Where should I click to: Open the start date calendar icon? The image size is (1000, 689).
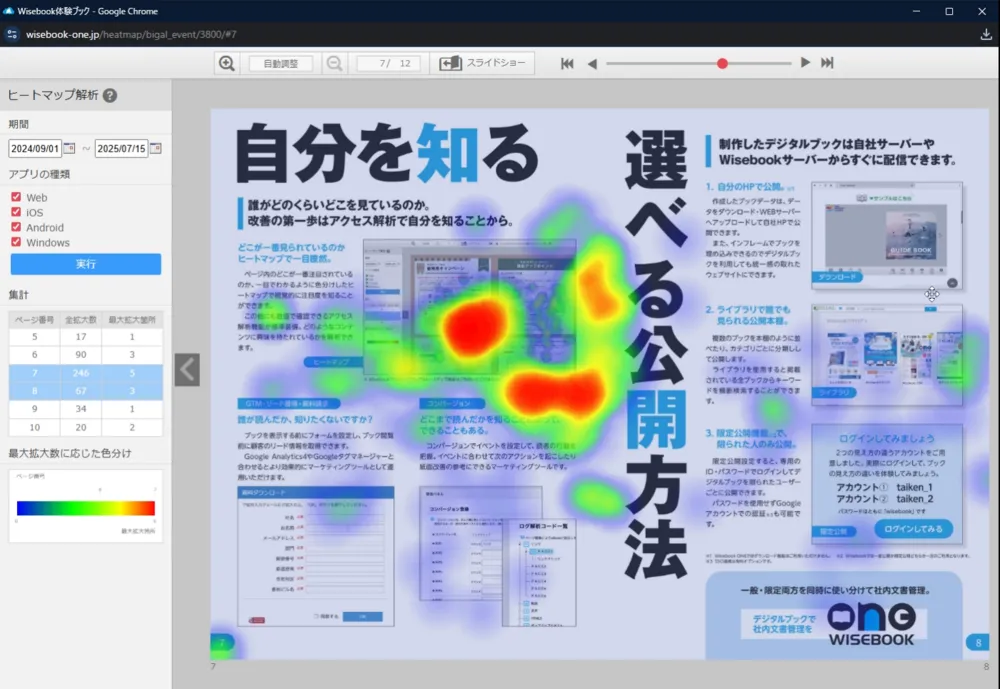[70, 148]
